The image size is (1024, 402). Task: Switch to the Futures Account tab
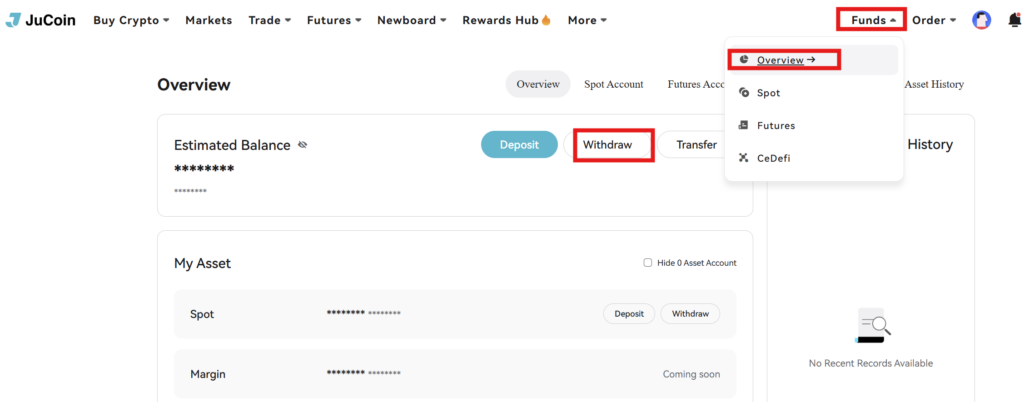pyautogui.click(x=696, y=84)
